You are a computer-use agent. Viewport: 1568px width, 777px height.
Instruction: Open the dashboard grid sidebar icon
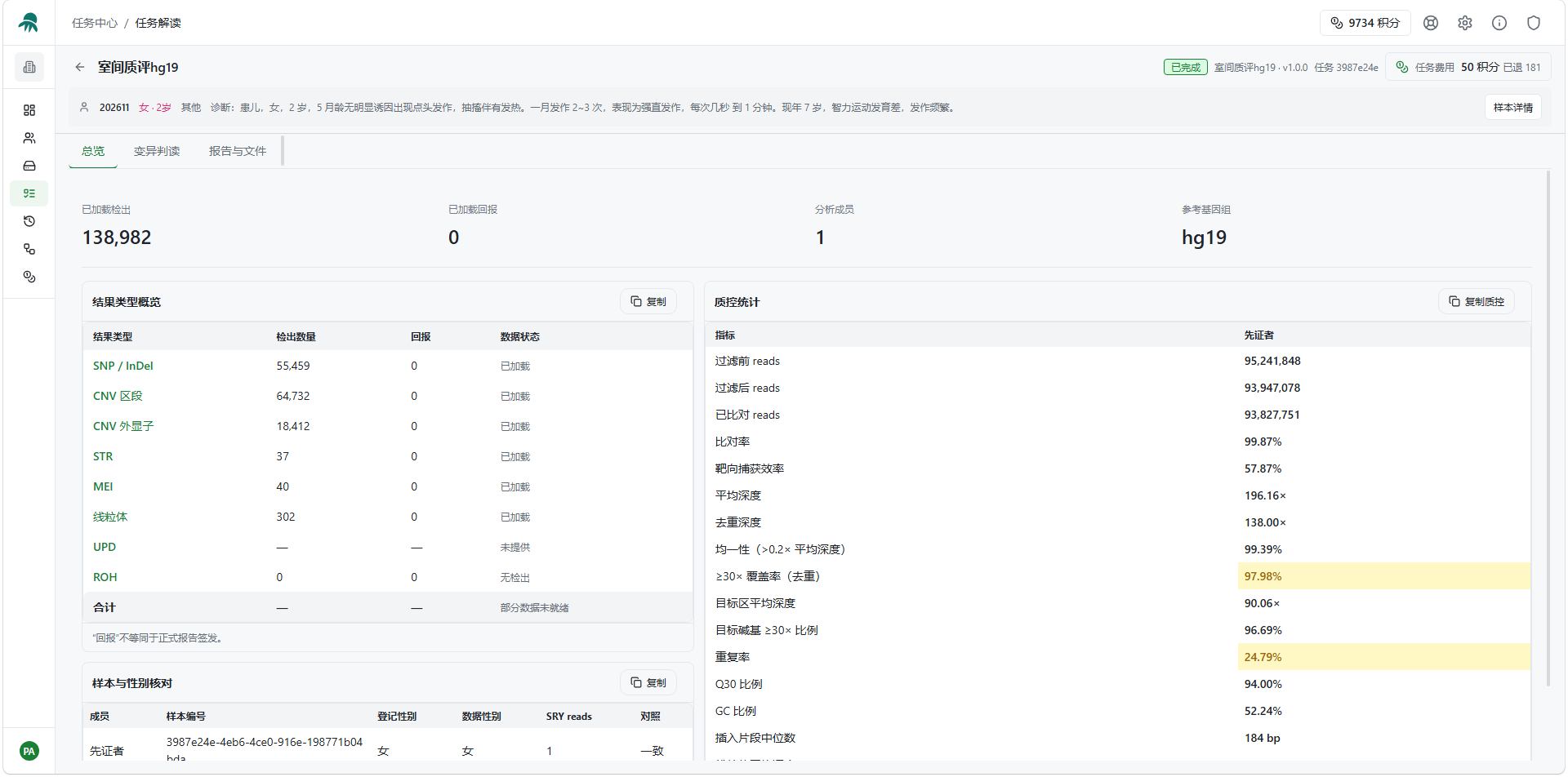click(x=29, y=110)
